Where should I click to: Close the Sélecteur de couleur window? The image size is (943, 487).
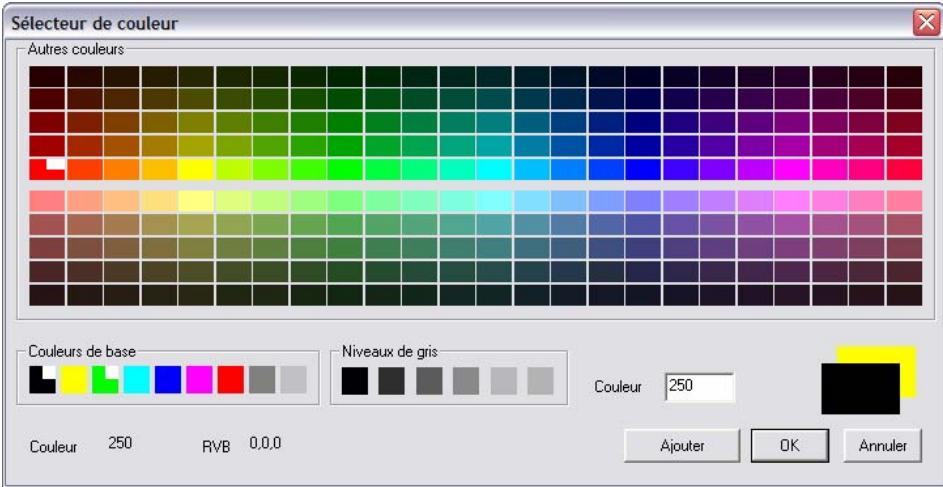click(926, 23)
